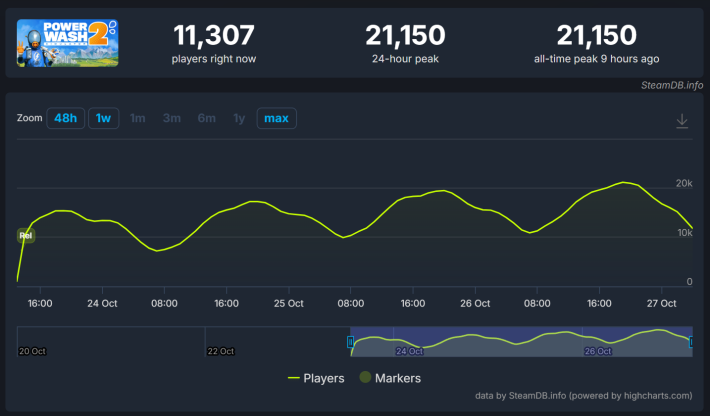Set zoom to 1y
Image resolution: width=710 pixels, height=416 pixels.
(x=239, y=118)
